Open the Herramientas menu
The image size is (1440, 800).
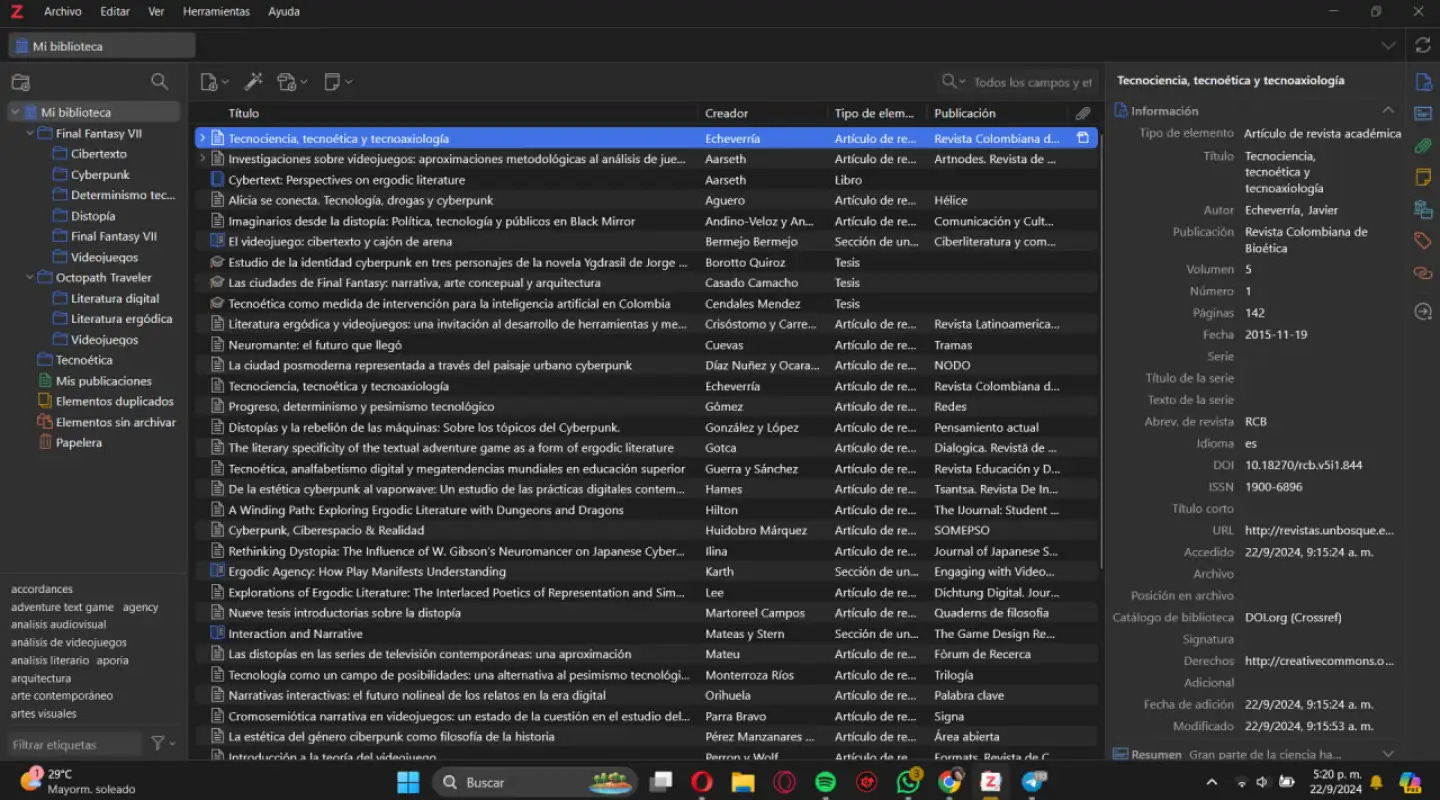(217, 11)
